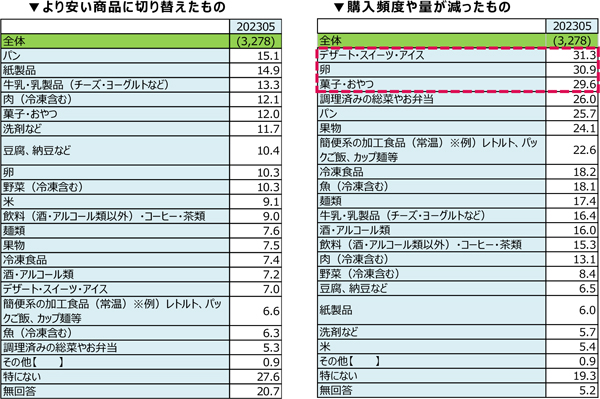Click '豆腐、納豆など' label in right table

pos(354,288)
